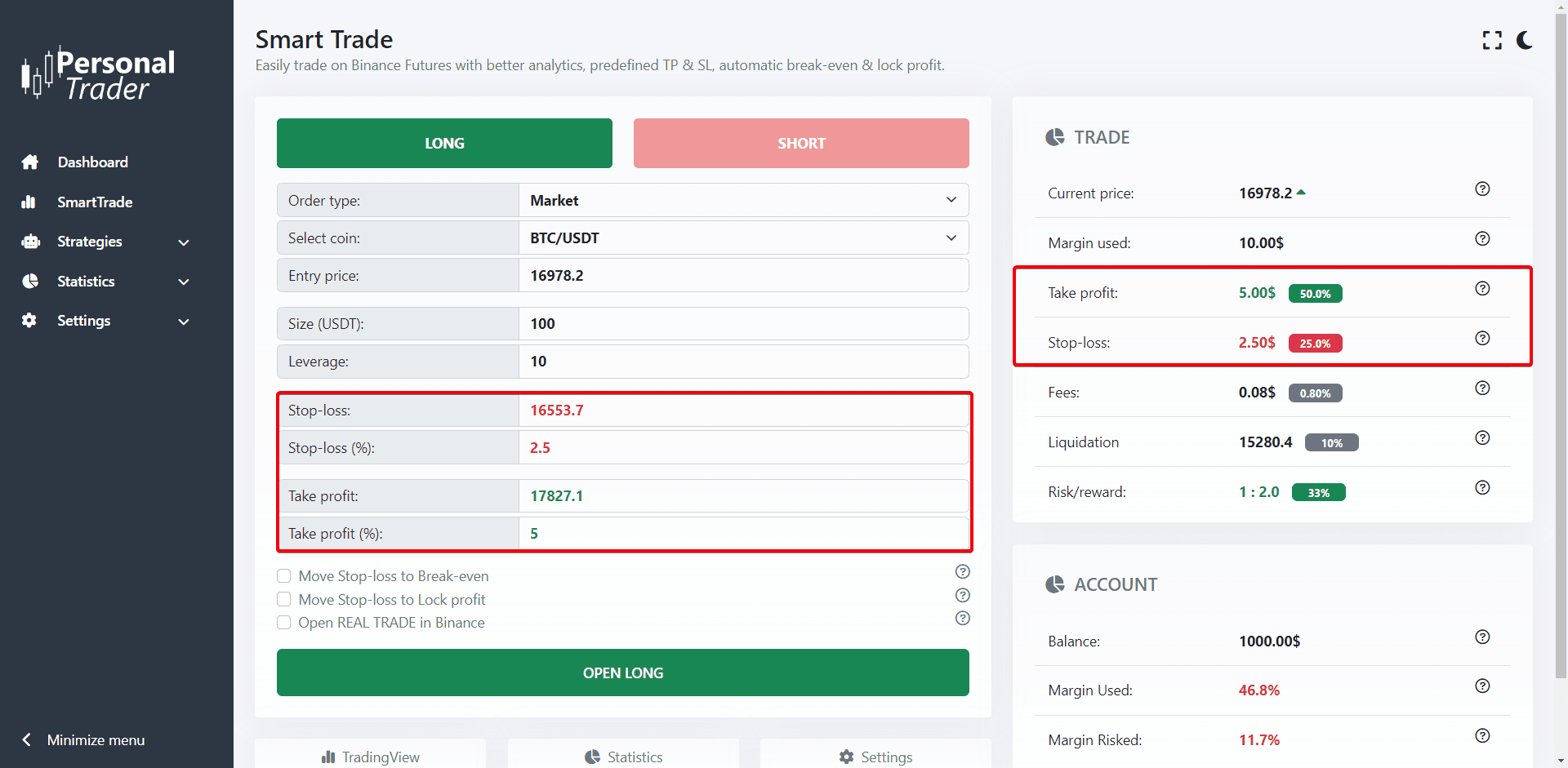Enable Move Stop-loss to Break-even checkbox
Image resolution: width=1568 pixels, height=768 pixels.
click(x=284, y=576)
